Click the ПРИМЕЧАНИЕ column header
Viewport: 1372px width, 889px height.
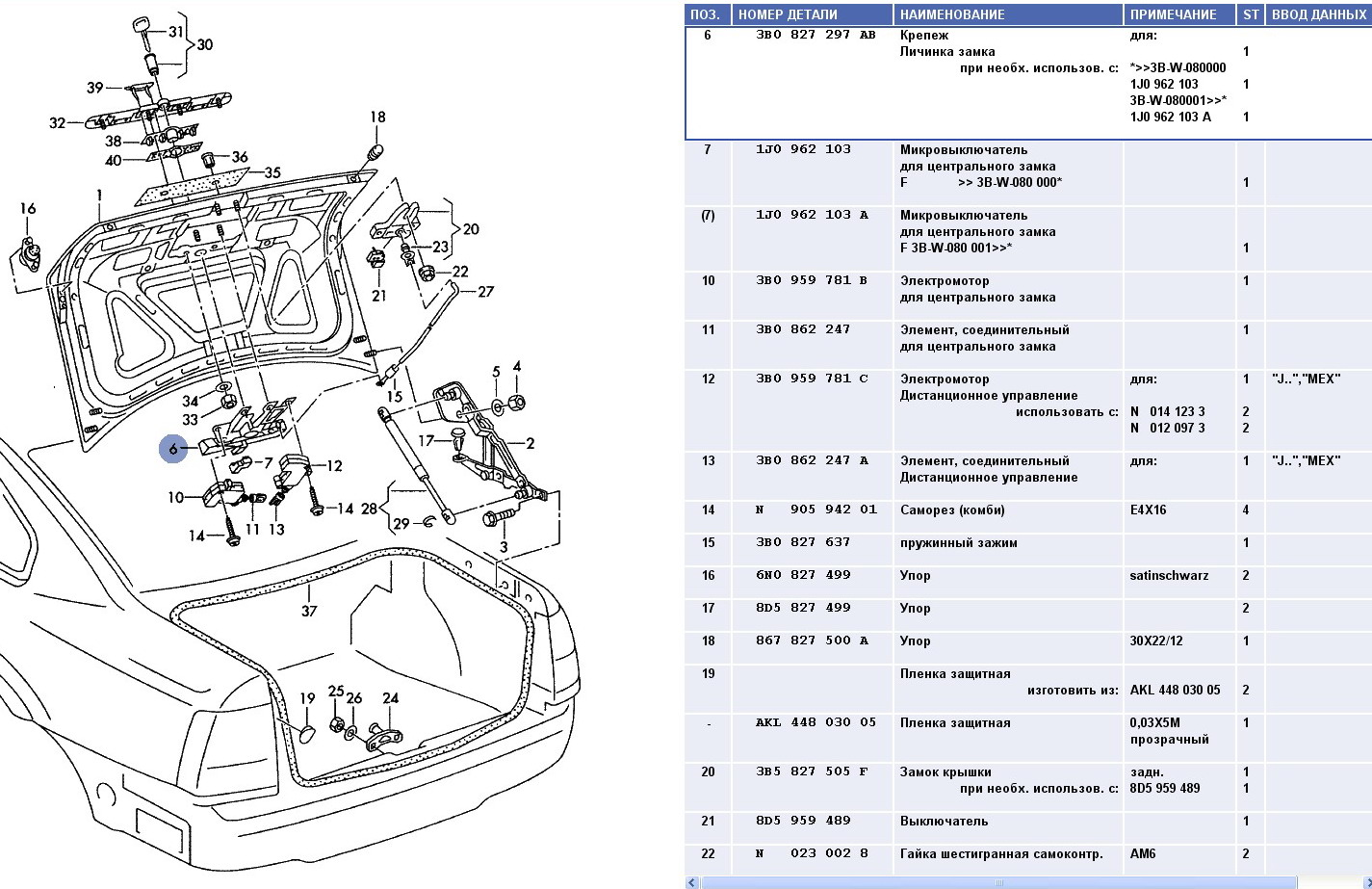point(1179,14)
